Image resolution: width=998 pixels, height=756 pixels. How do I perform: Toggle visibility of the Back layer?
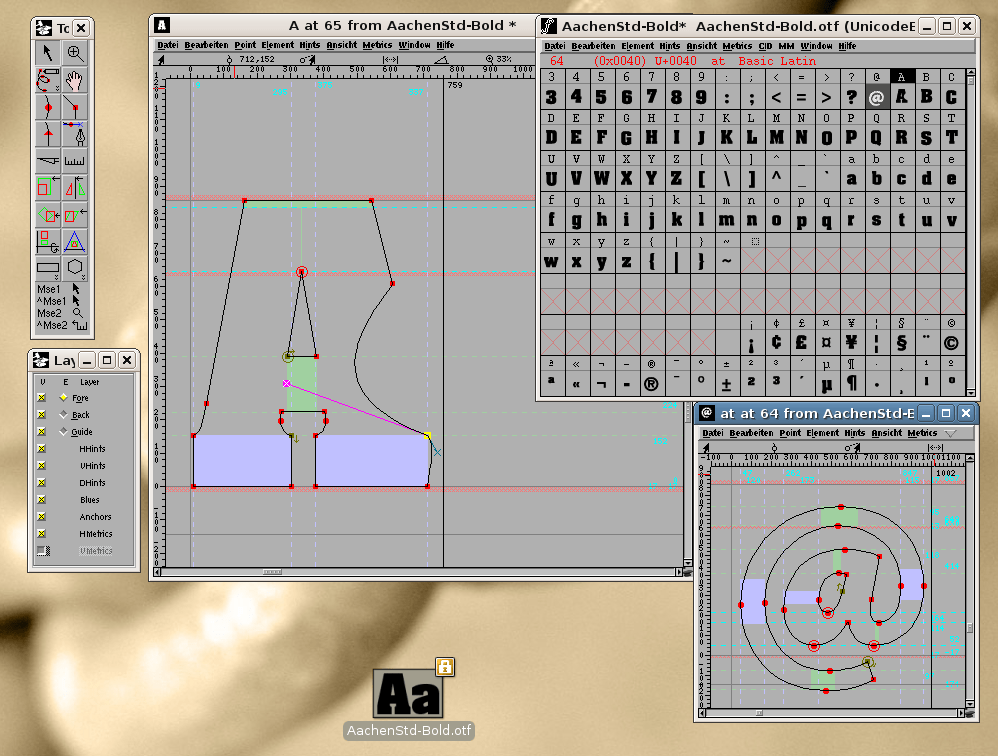42,415
